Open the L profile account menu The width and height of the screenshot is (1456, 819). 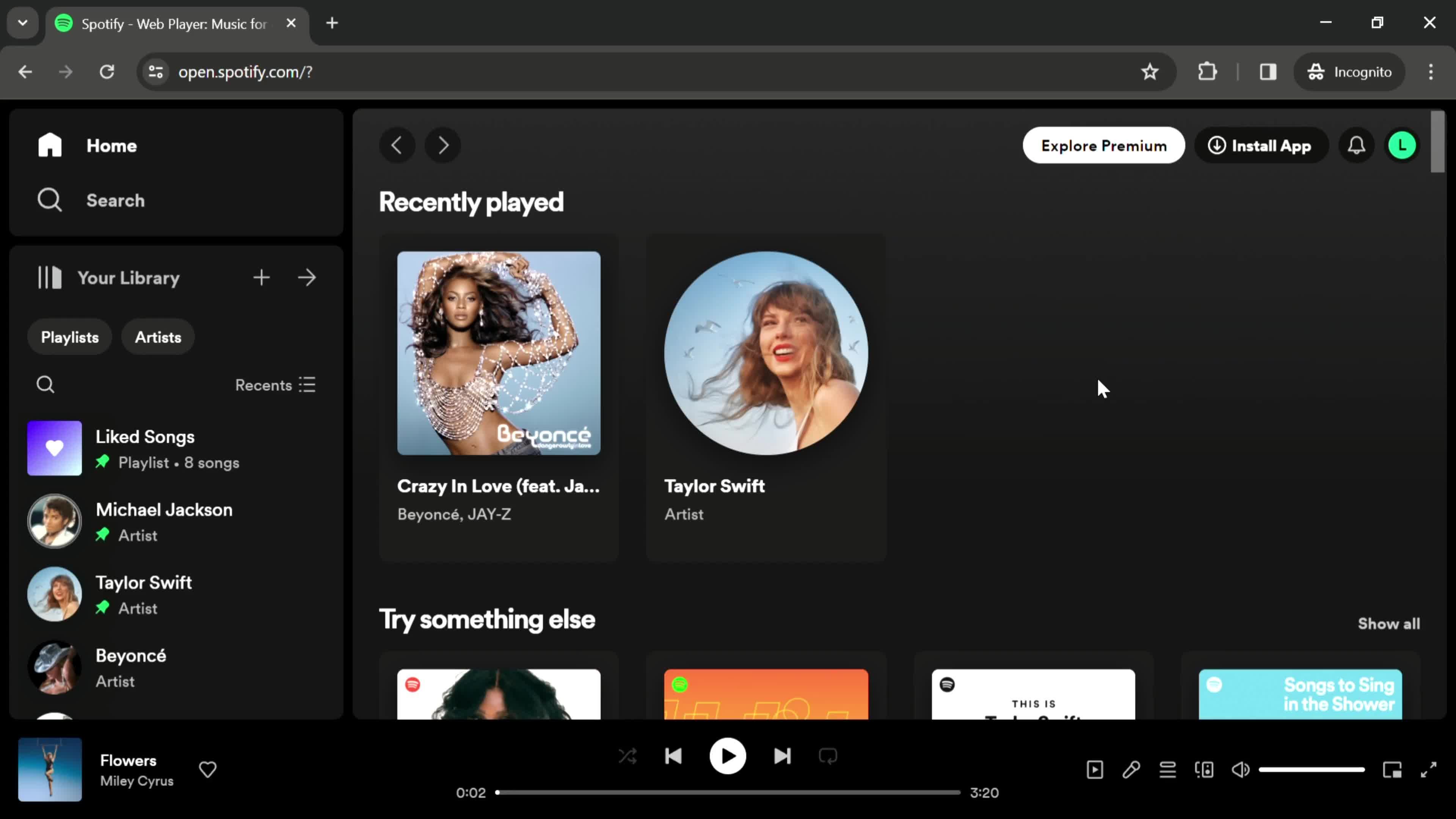pos(1402,146)
